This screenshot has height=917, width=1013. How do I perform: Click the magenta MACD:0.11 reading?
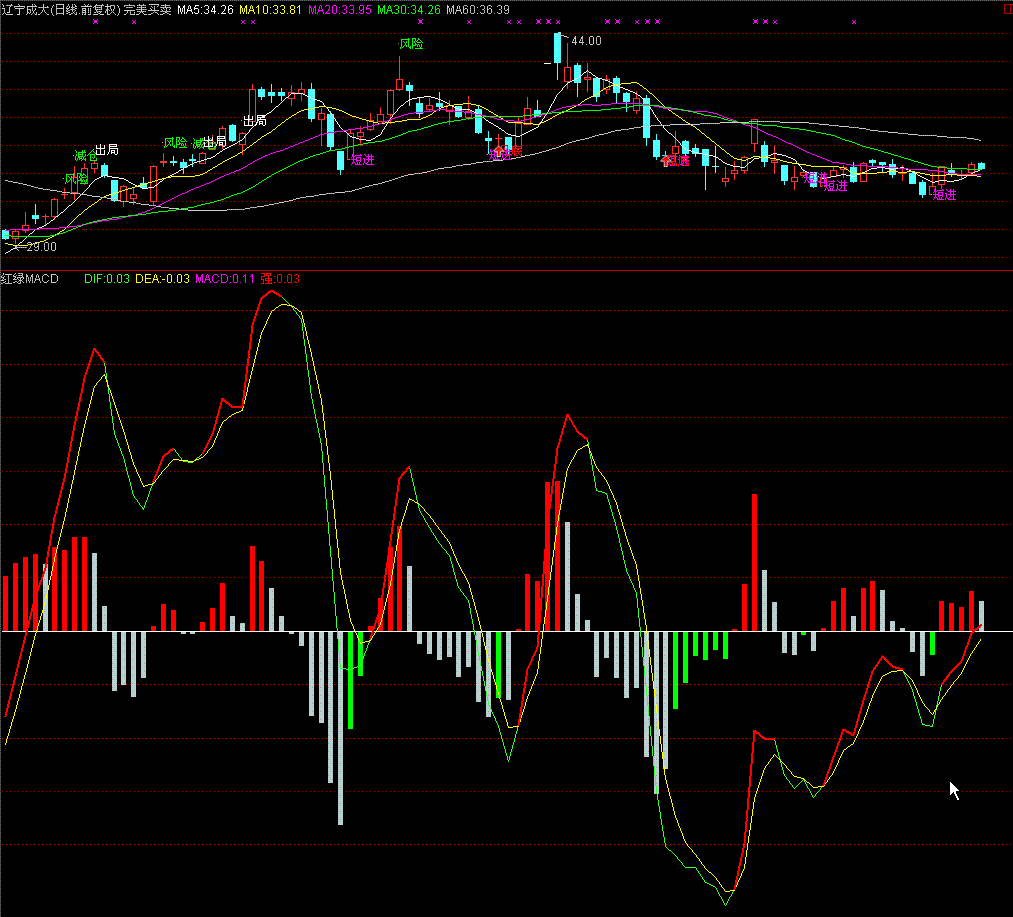[225, 279]
